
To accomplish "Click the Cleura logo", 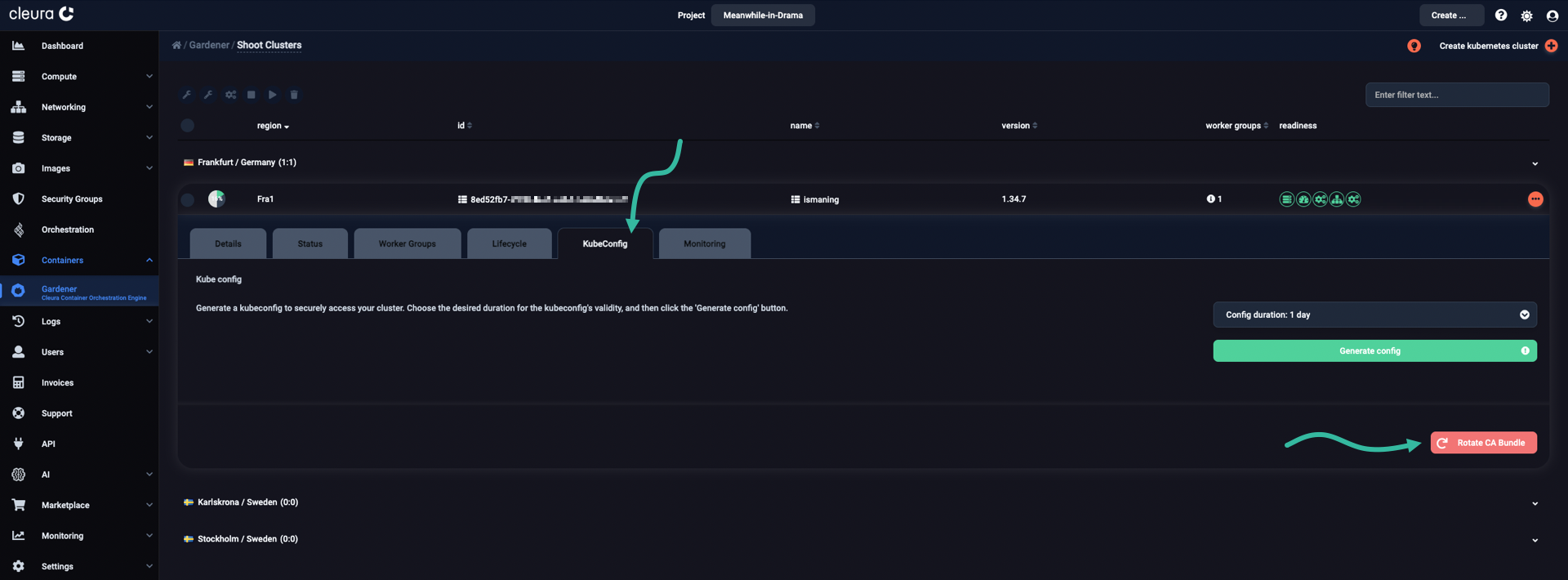I will [42, 14].
